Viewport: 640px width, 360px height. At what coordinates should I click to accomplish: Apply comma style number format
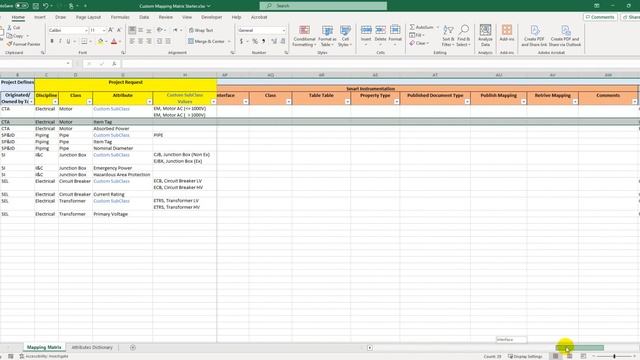(x=264, y=41)
